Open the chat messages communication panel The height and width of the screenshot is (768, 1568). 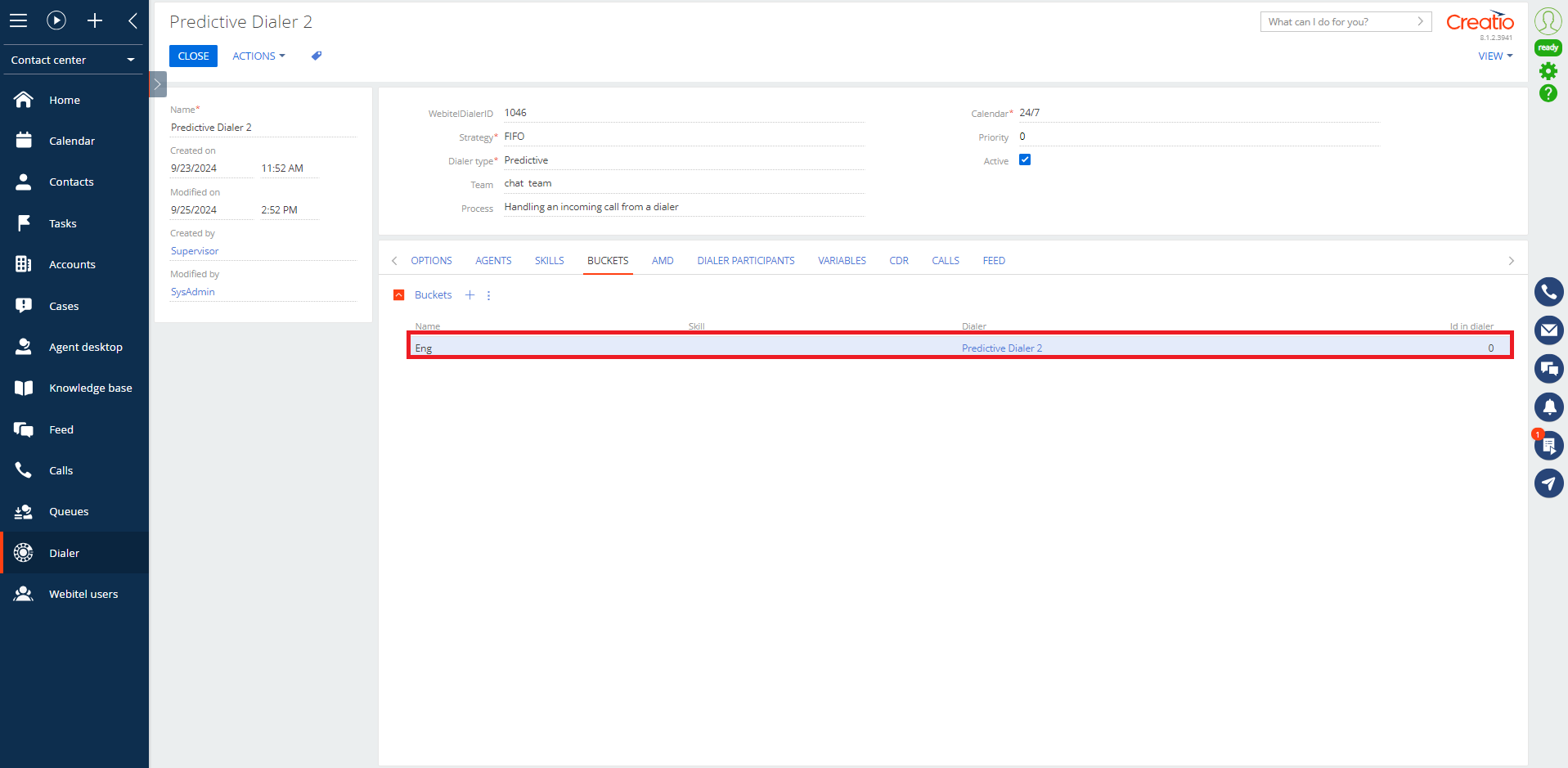click(1548, 369)
